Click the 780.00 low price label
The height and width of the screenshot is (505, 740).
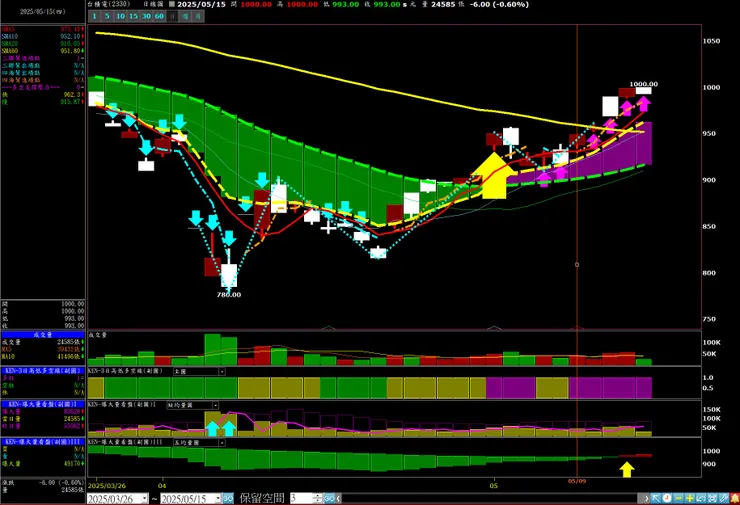(x=229, y=295)
